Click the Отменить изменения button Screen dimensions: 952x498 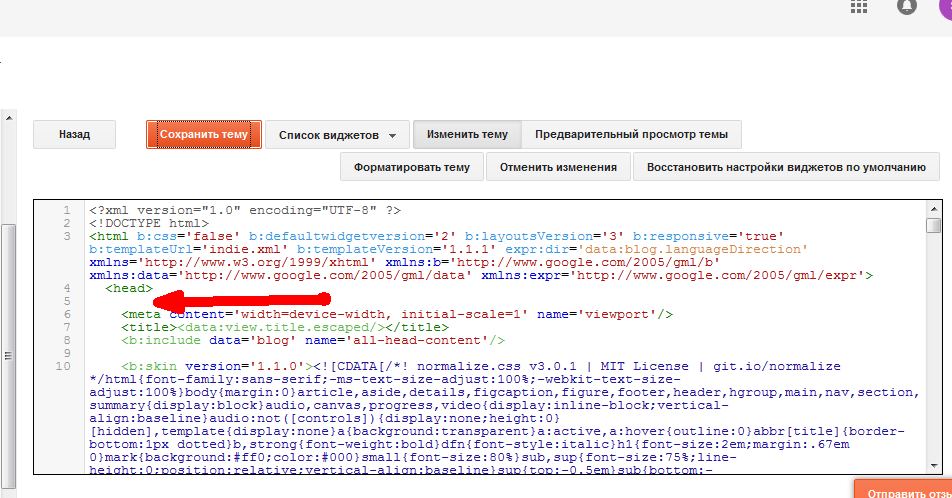coord(558,167)
